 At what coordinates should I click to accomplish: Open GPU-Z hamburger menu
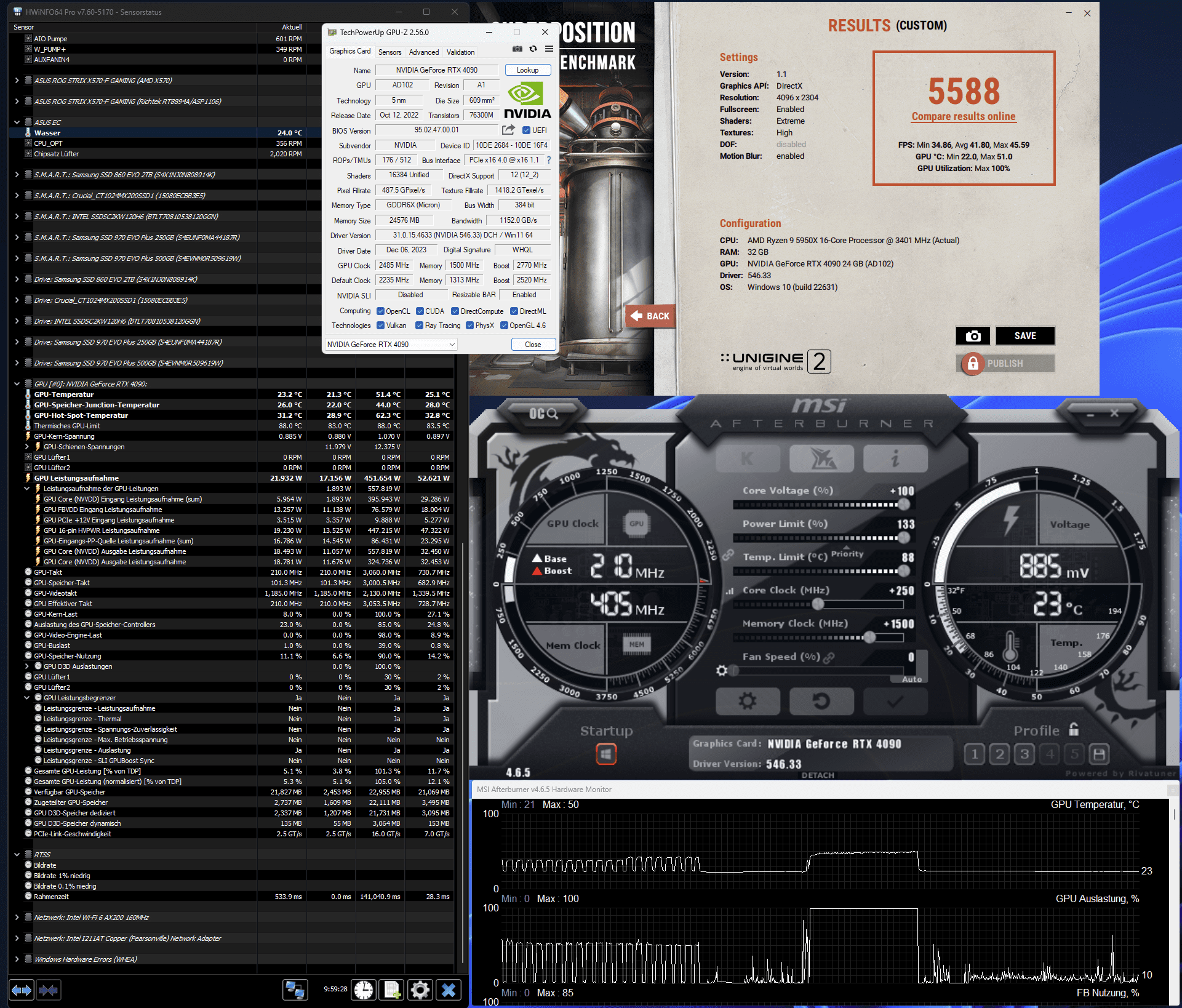click(549, 49)
